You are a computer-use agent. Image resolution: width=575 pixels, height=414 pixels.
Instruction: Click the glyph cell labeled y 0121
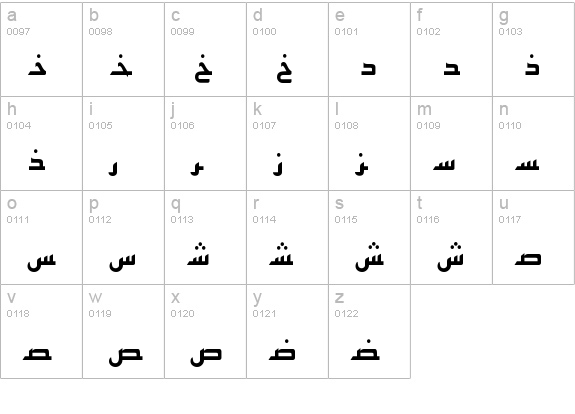pos(288,331)
